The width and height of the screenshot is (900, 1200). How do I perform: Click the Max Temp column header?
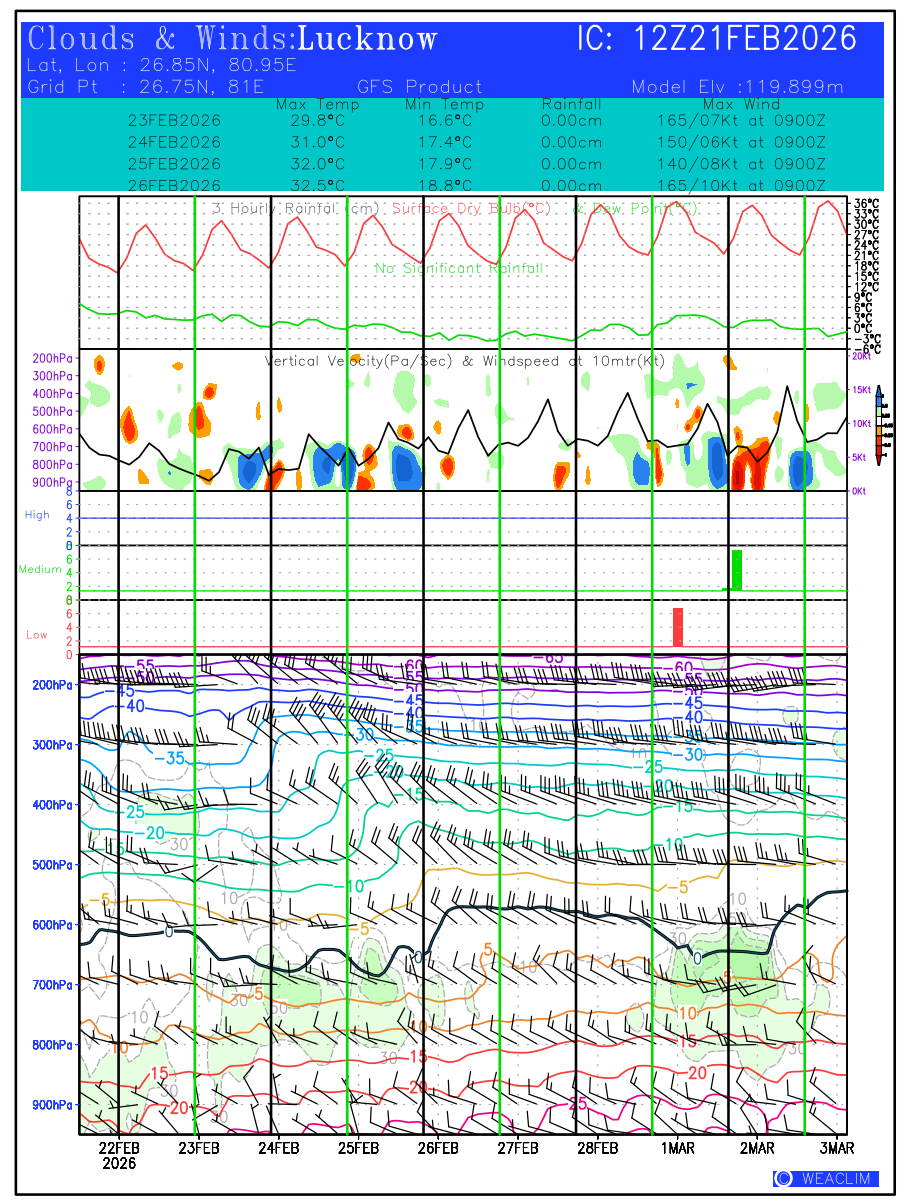[317, 104]
